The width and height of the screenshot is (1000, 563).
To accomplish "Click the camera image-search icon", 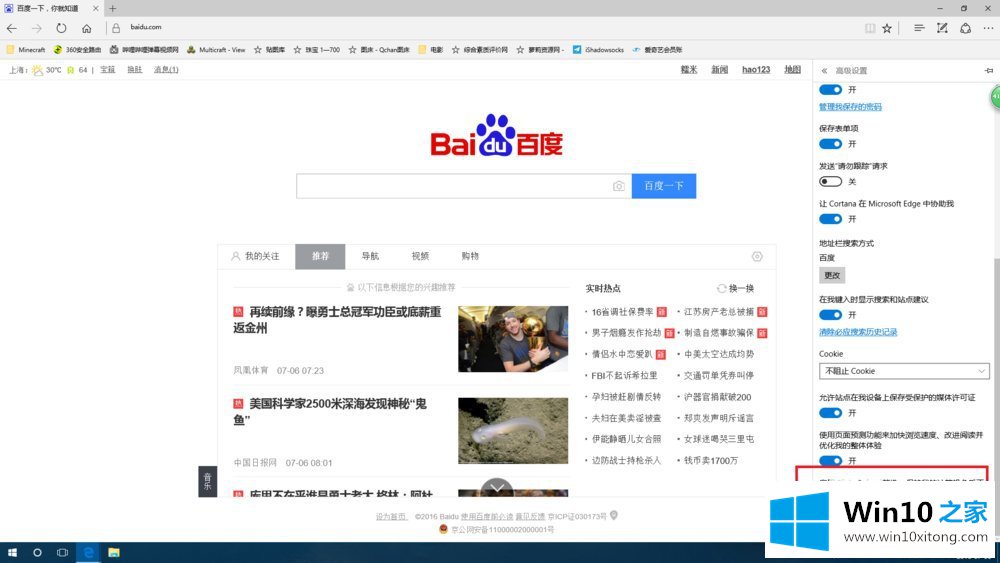I will pyautogui.click(x=619, y=186).
